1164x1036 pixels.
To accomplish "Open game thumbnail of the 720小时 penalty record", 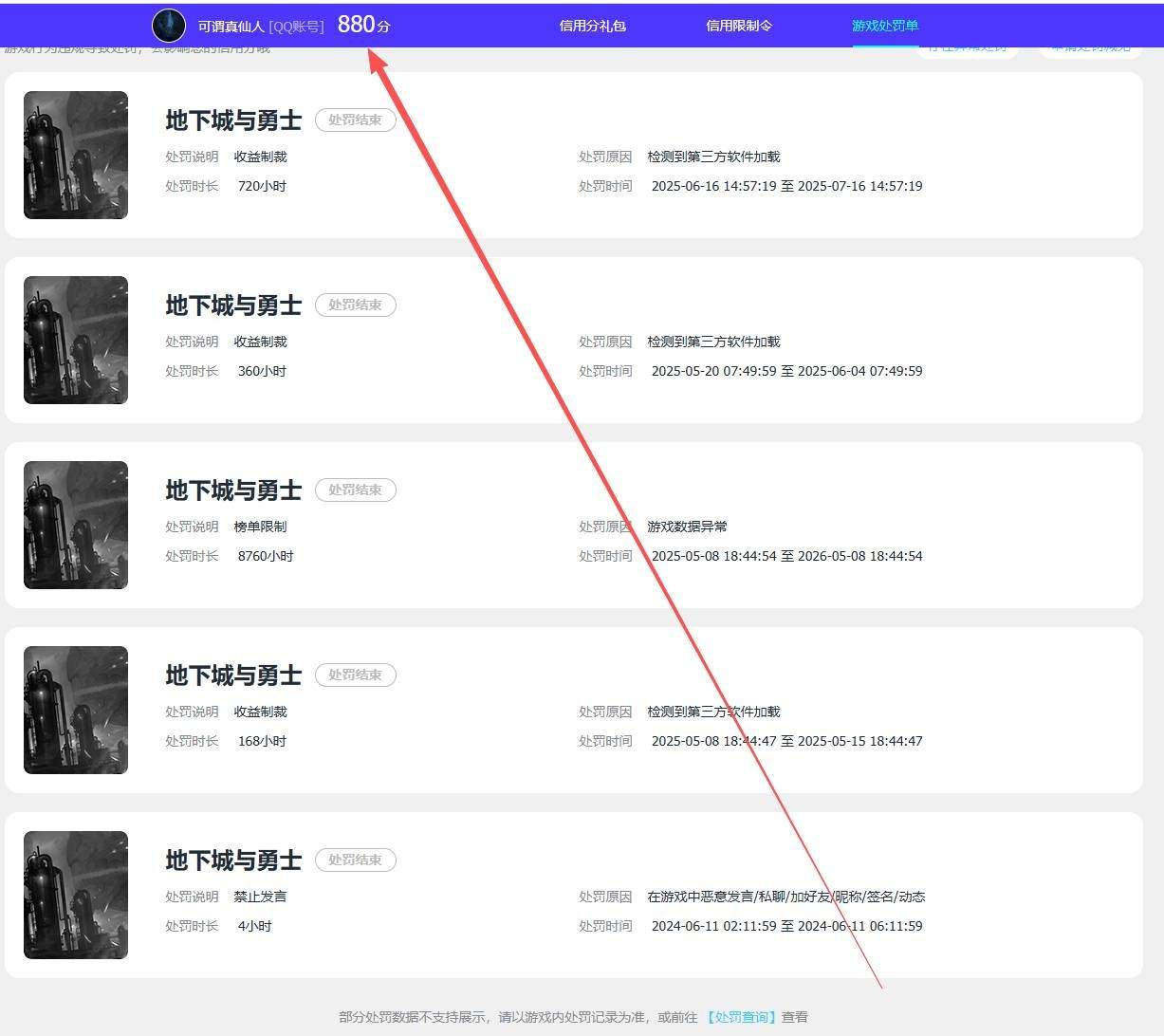I will [x=76, y=155].
